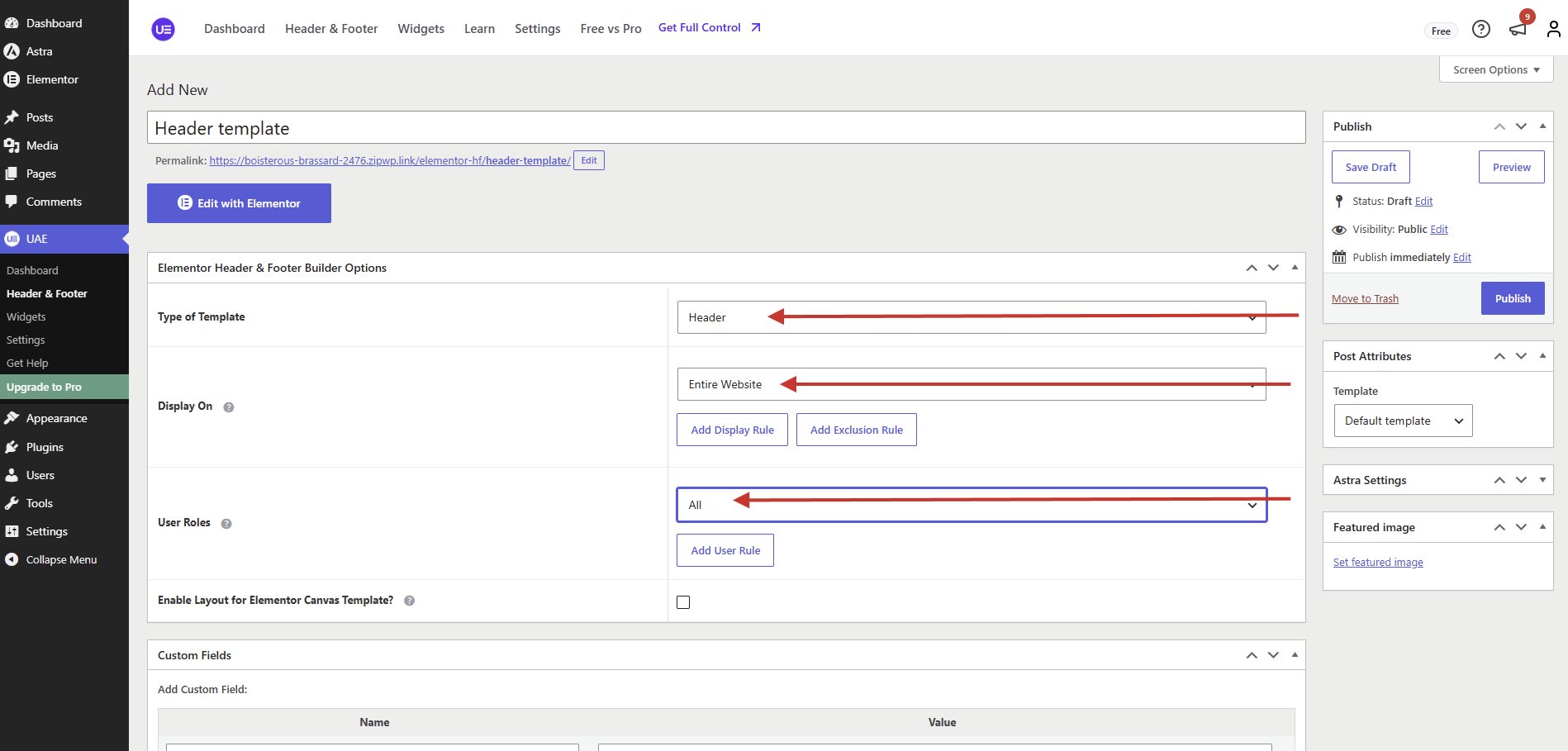Screen dimensions: 1568x751
Task: Open Default template dropdown in Post Attributes
Action: click(x=1403, y=421)
